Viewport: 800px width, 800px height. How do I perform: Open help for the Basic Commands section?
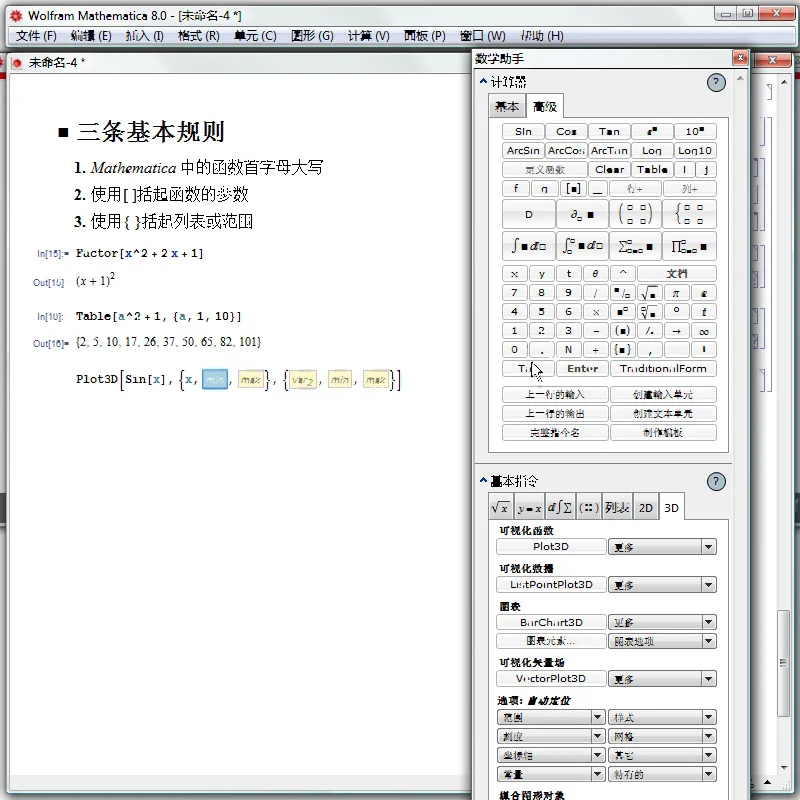click(716, 481)
